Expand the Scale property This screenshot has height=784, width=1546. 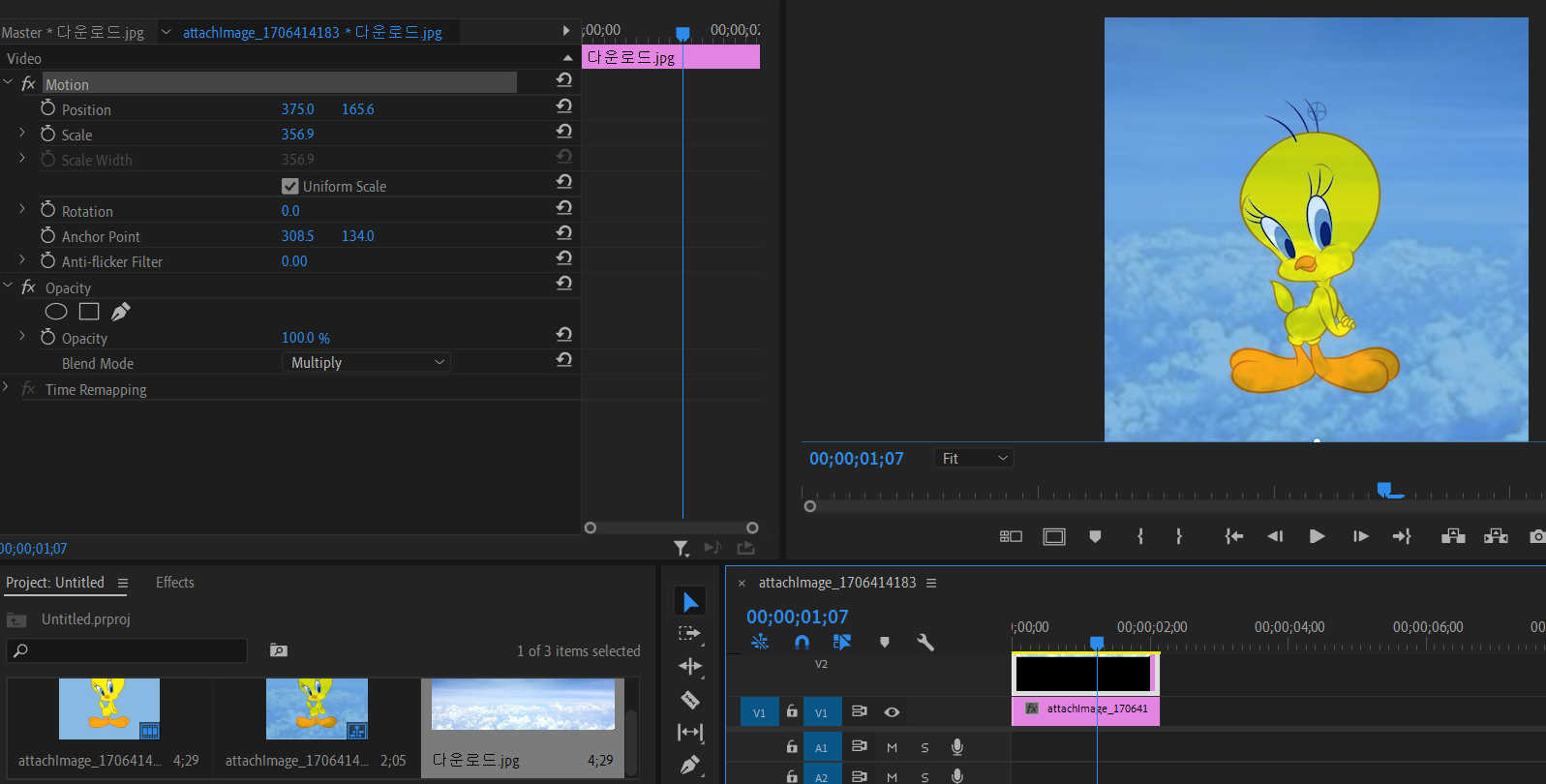coord(22,132)
